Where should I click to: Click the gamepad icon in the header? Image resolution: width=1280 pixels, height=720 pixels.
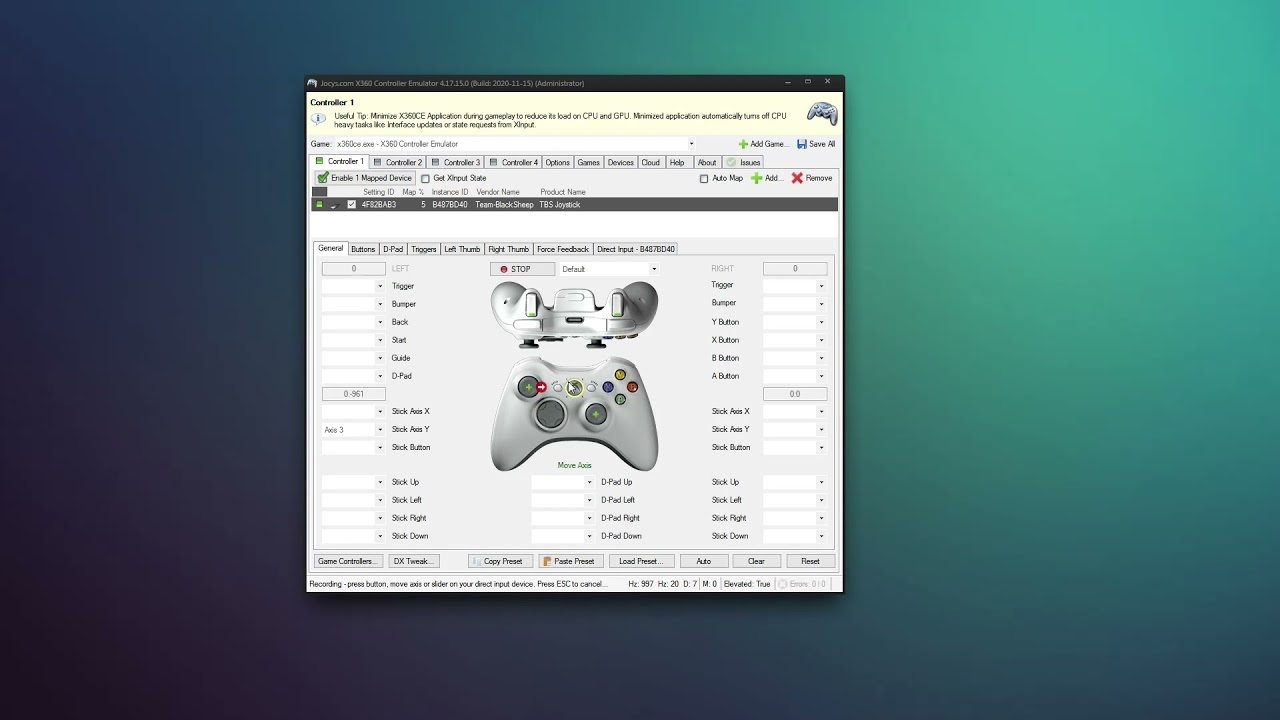(x=822, y=114)
